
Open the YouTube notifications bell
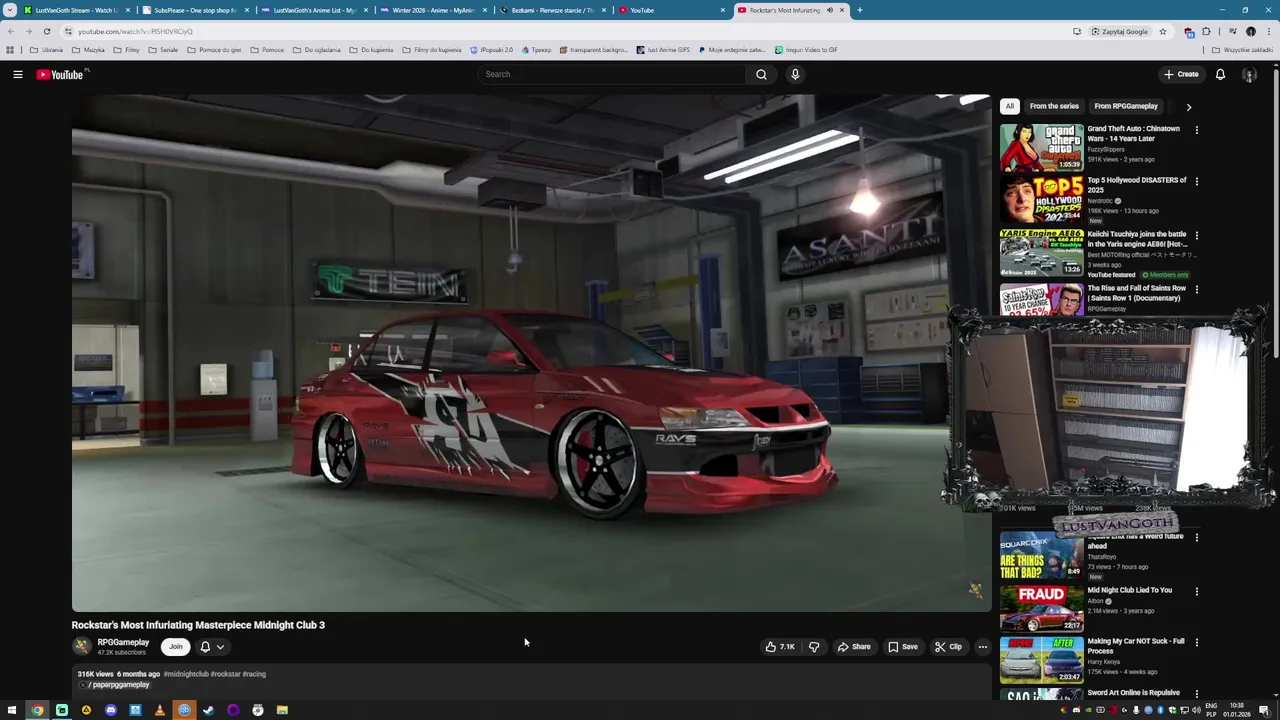pos(1220,74)
